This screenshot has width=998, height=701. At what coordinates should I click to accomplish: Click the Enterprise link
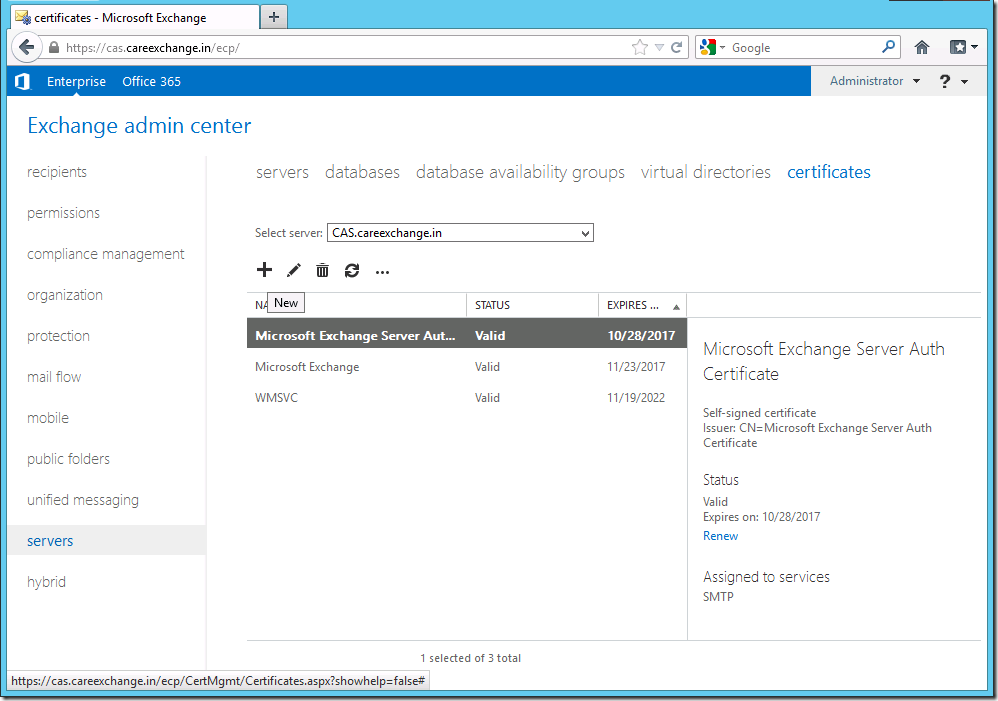76,81
